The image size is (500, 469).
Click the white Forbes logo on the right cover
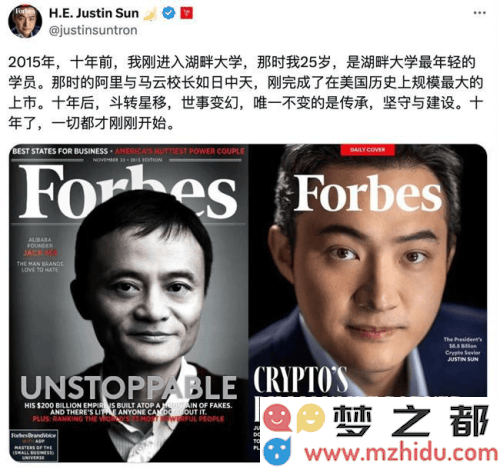pyautogui.click(x=368, y=193)
